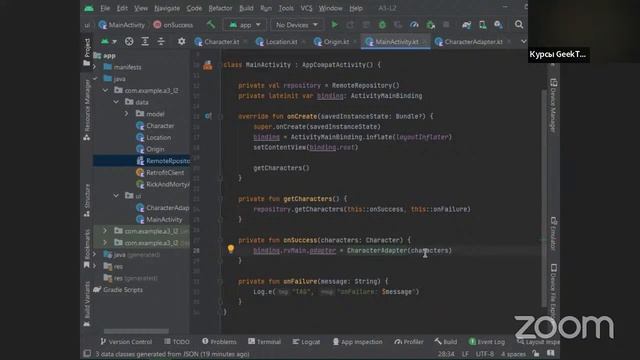Click the Debug app bug icon
Image resolution: width=640 pixels, height=360 pixels.
tap(382, 25)
